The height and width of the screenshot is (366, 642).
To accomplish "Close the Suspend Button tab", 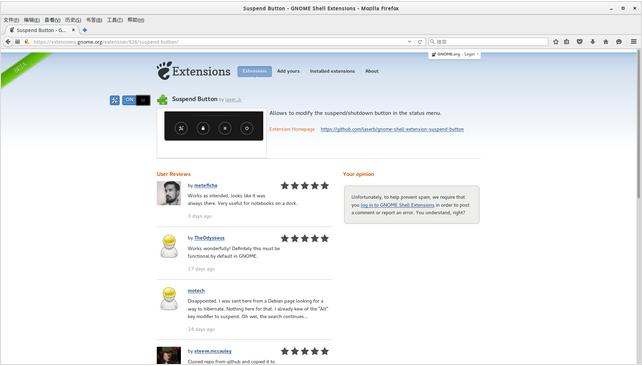I will 73,30.
